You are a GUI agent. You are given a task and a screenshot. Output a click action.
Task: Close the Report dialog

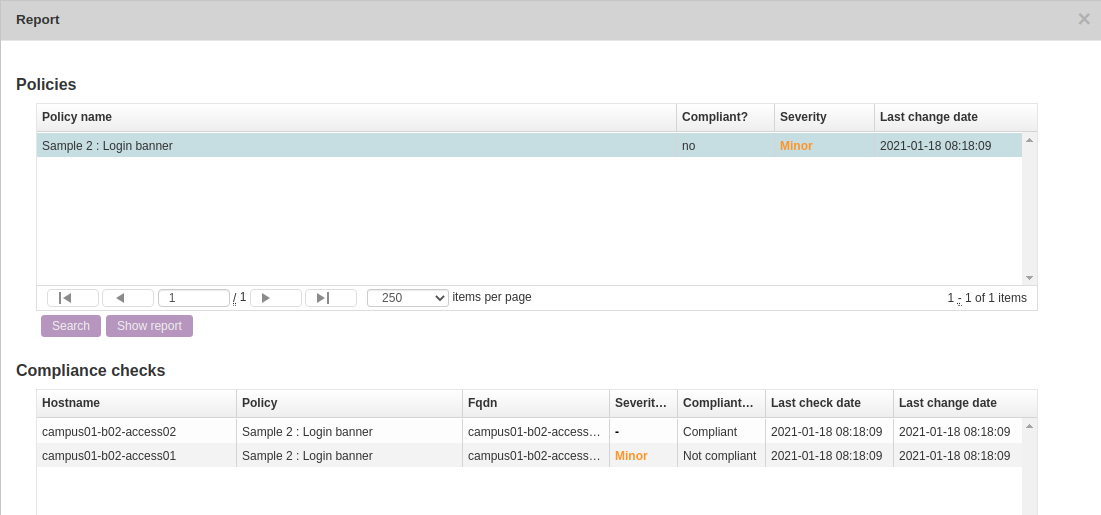pyautogui.click(x=1084, y=19)
